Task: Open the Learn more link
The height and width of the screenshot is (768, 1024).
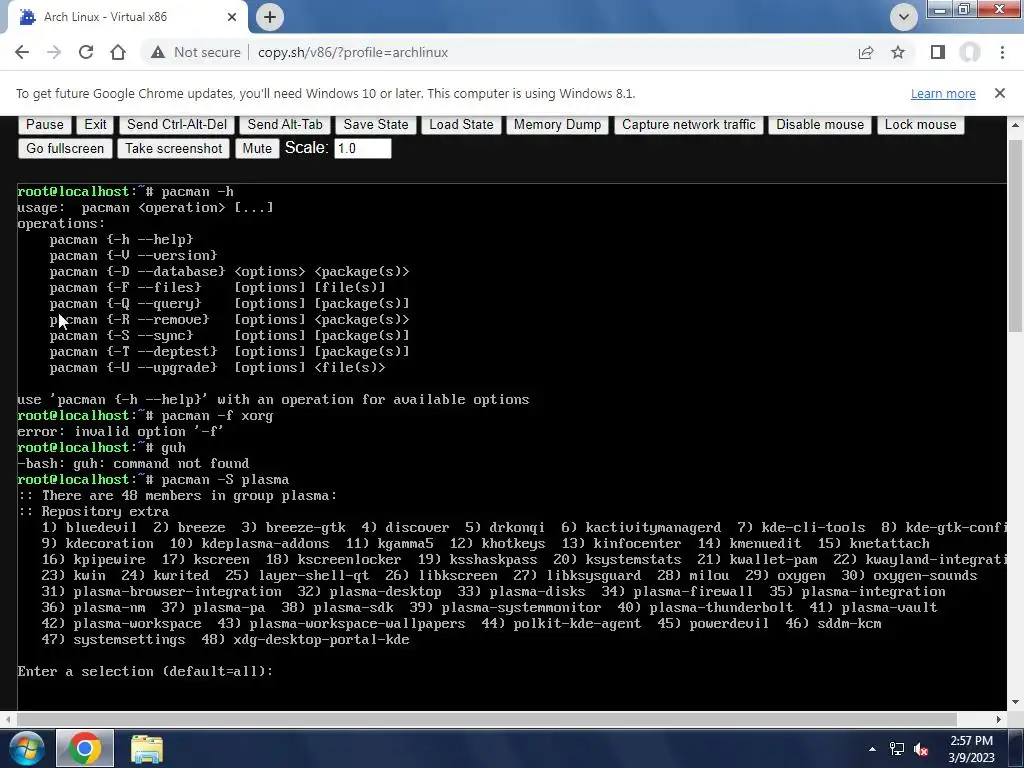Action: [943, 93]
